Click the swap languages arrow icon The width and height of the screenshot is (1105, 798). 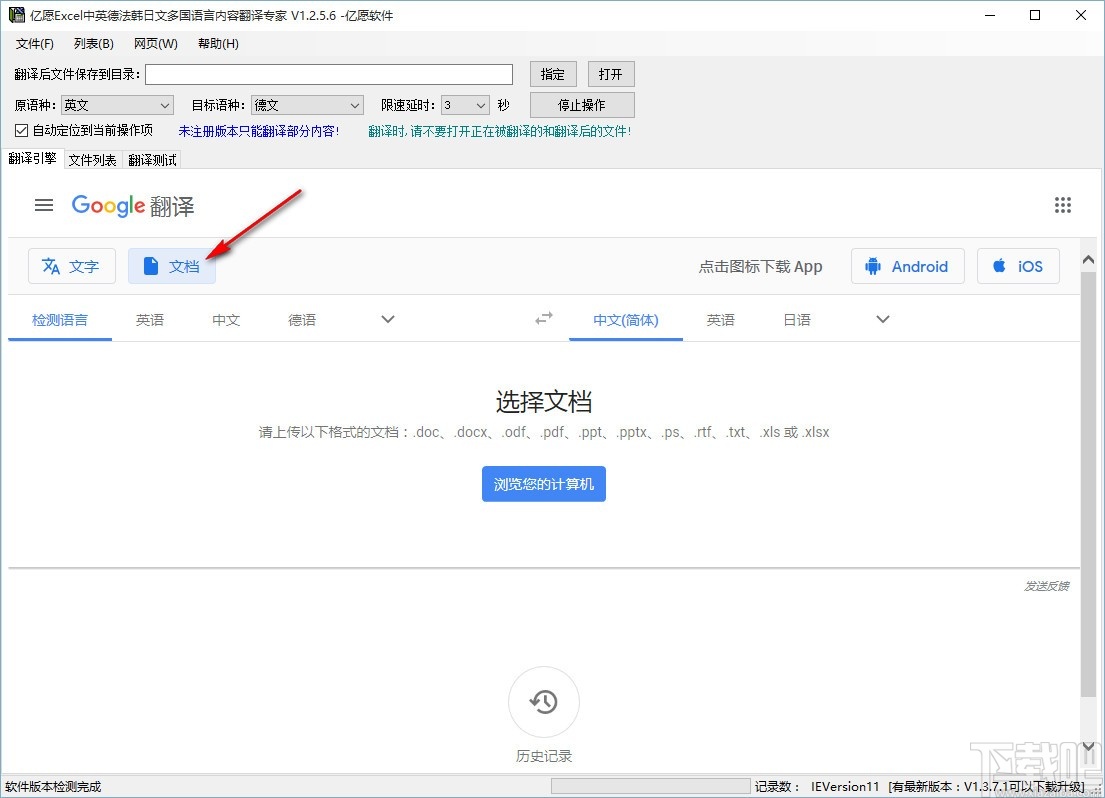pyautogui.click(x=543, y=318)
